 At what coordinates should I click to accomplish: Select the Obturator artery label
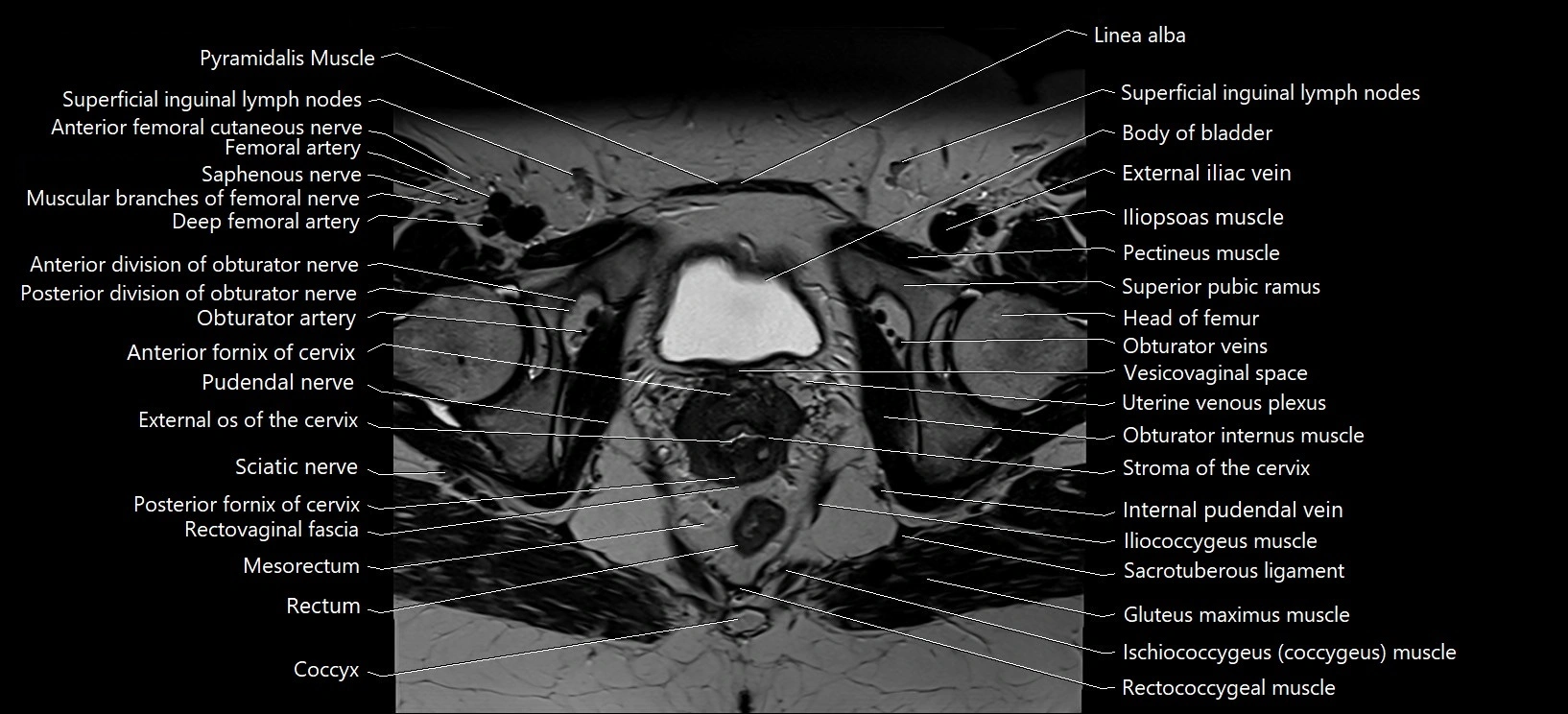pyautogui.click(x=276, y=318)
